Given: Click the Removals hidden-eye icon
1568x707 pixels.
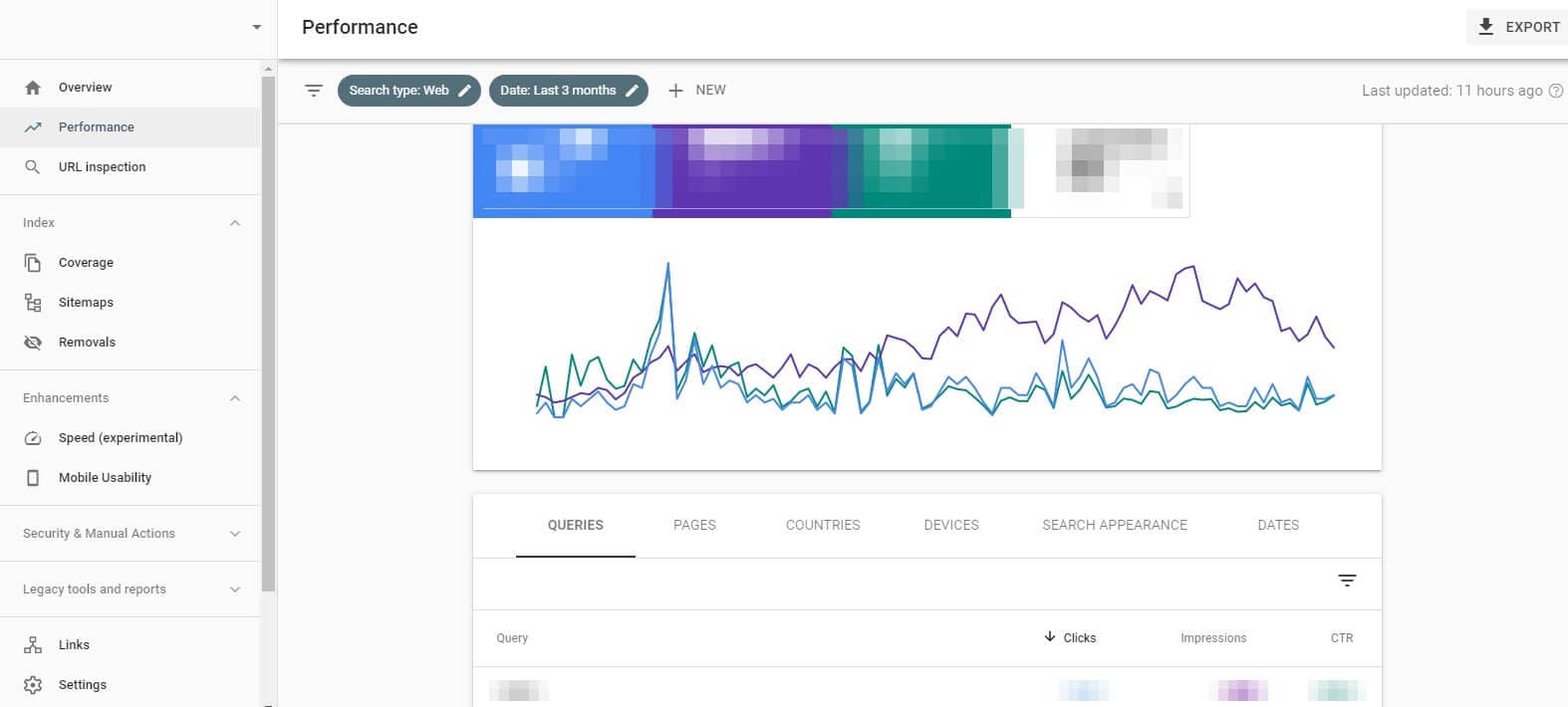Looking at the screenshot, I should click(33, 343).
